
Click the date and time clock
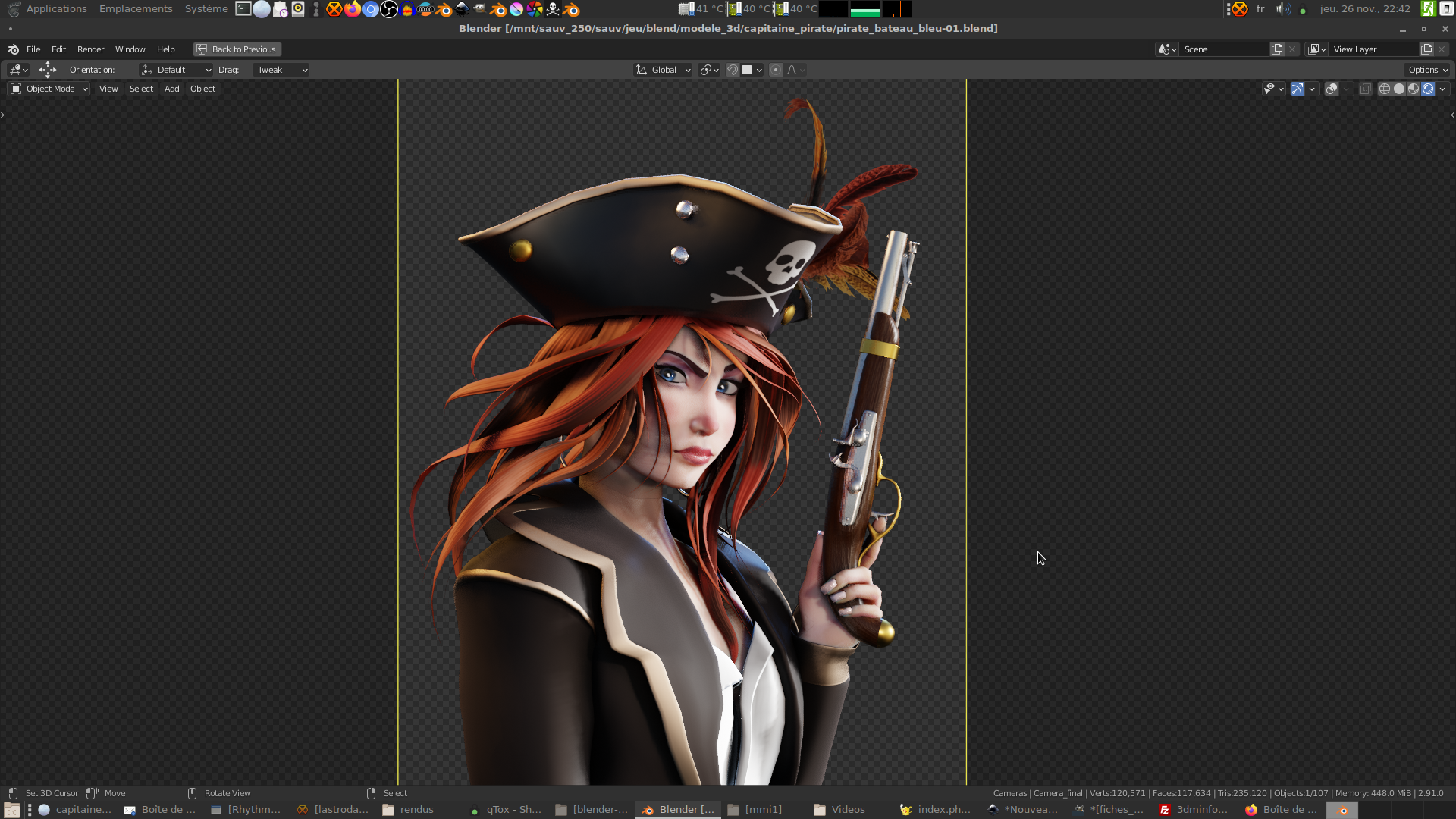pos(1365,9)
